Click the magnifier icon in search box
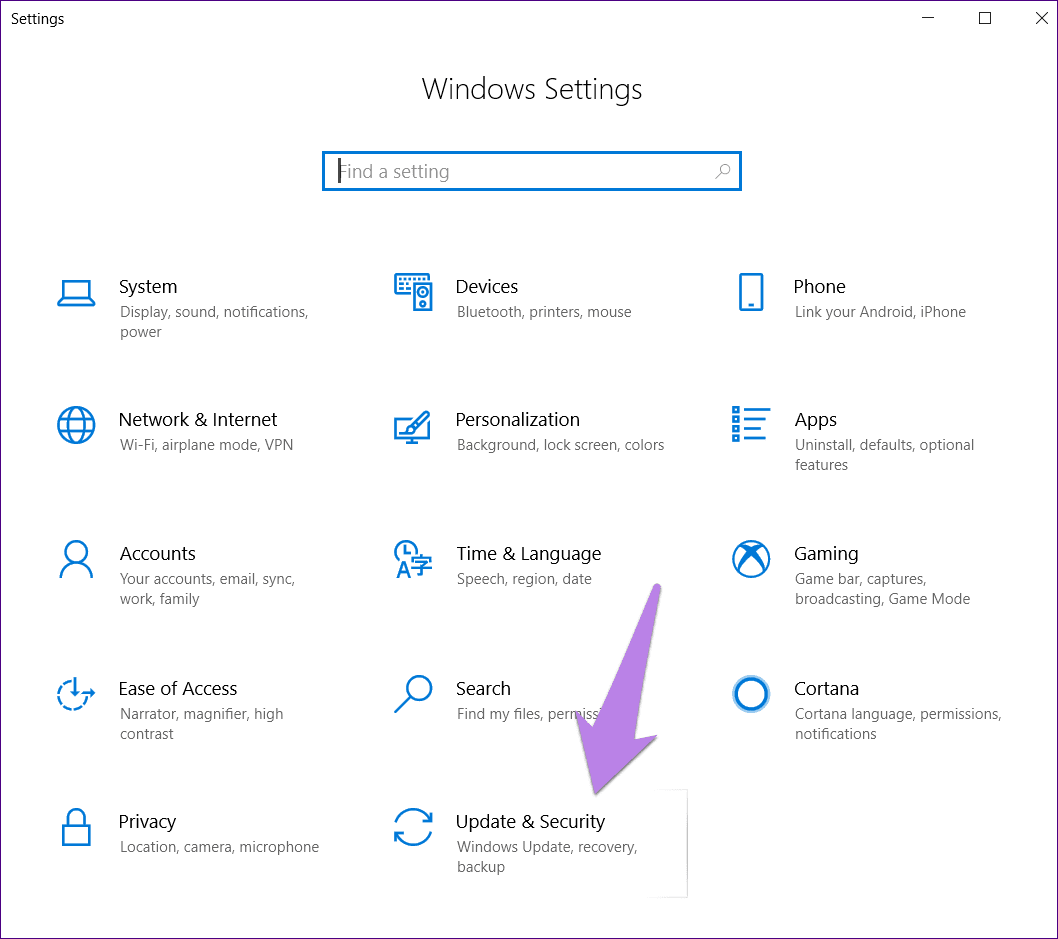This screenshot has width=1058, height=939. coord(722,171)
